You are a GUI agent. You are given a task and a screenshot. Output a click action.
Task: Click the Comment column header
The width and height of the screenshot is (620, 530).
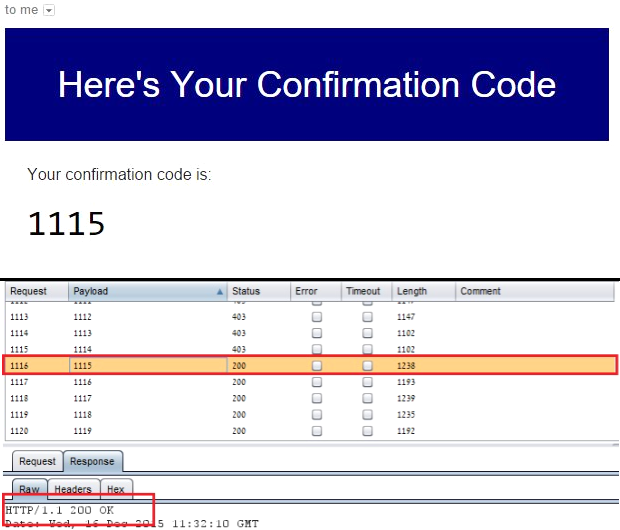(535, 292)
